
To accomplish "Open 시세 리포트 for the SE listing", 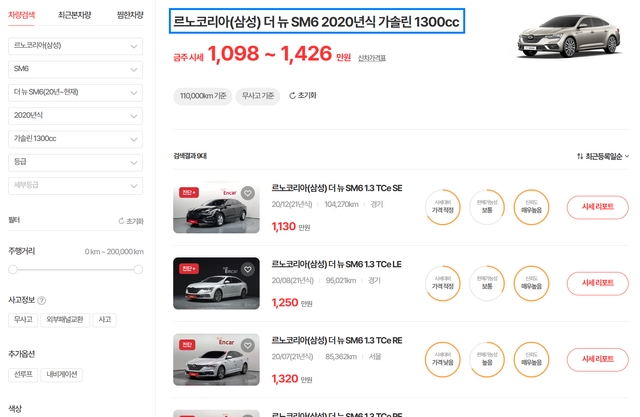I will (598, 207).
